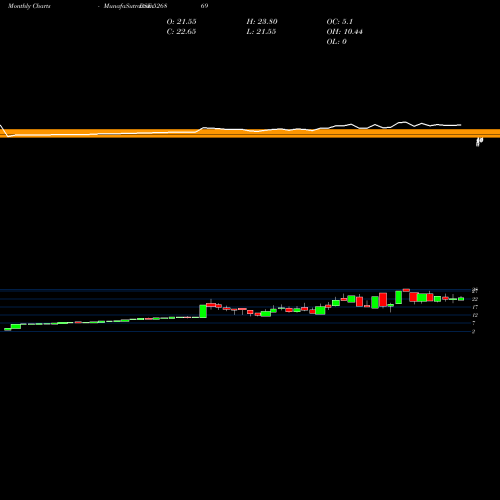Click the number "69" in the header
Image resolution: width=500 pixels, height=500 pixels.
[204, 6]
